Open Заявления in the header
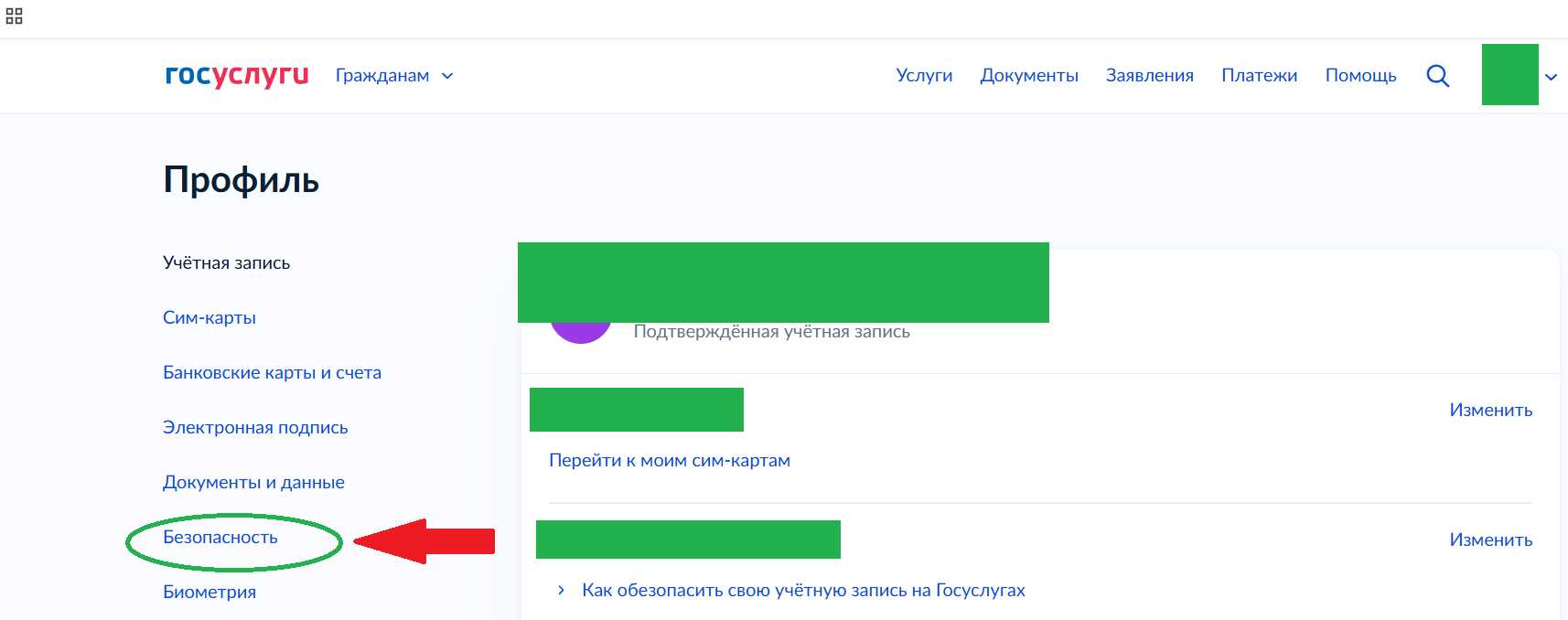This screenshot has width=1568, height=620. [1149, 76]
